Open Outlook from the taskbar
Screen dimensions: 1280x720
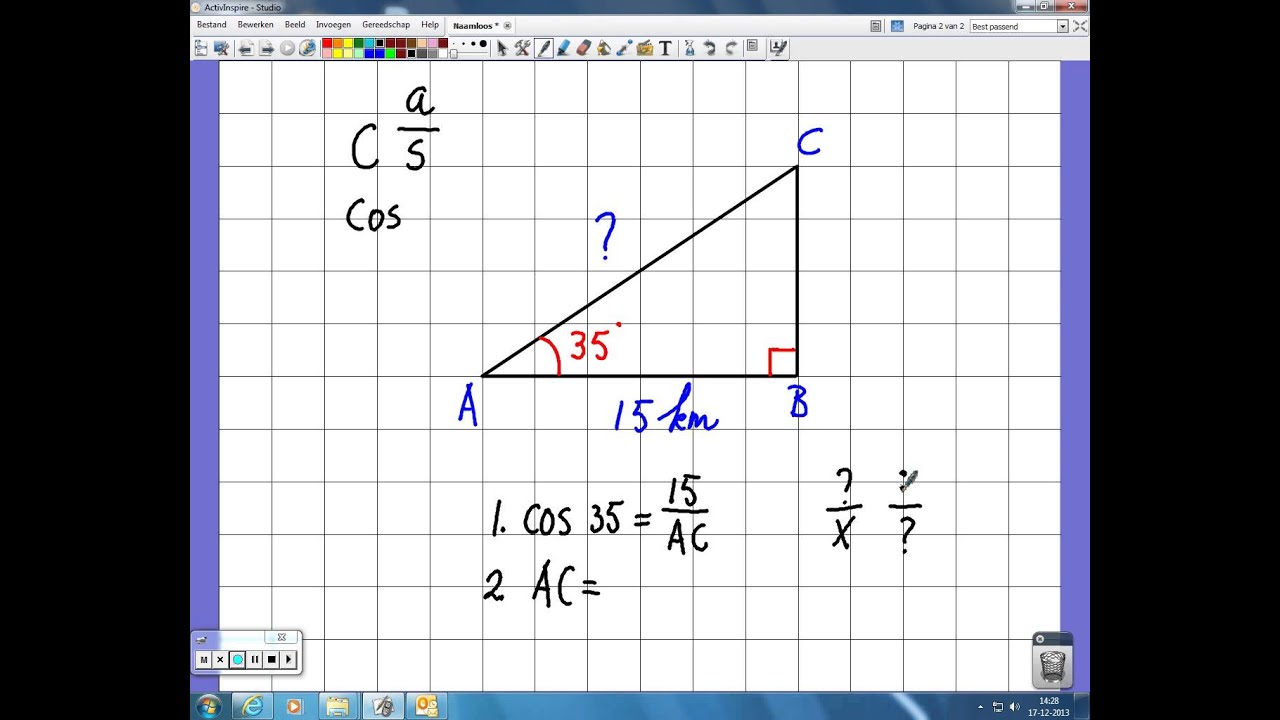pyautogui.click(x=427, y=706)
